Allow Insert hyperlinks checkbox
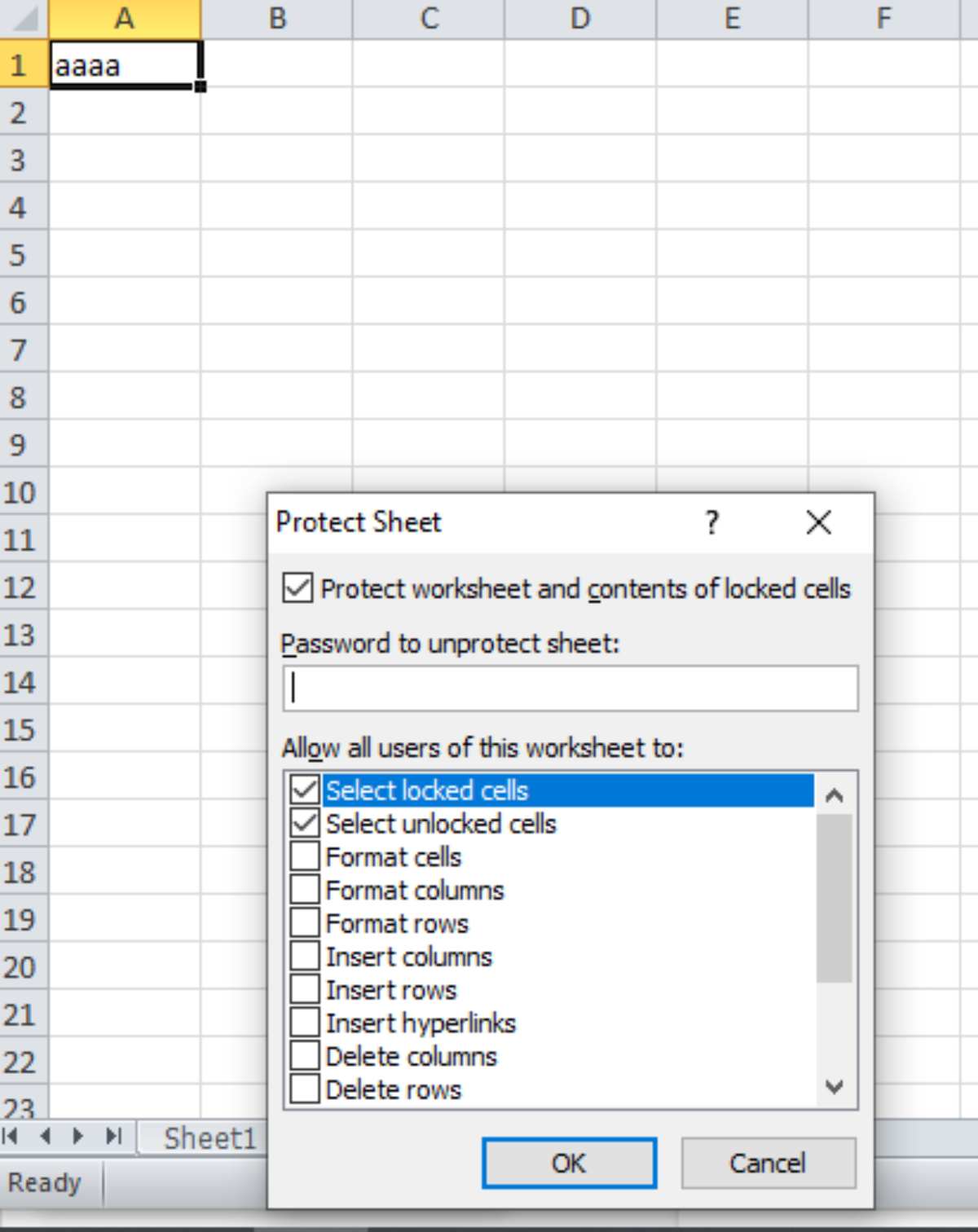 (x=305, y=1023)
